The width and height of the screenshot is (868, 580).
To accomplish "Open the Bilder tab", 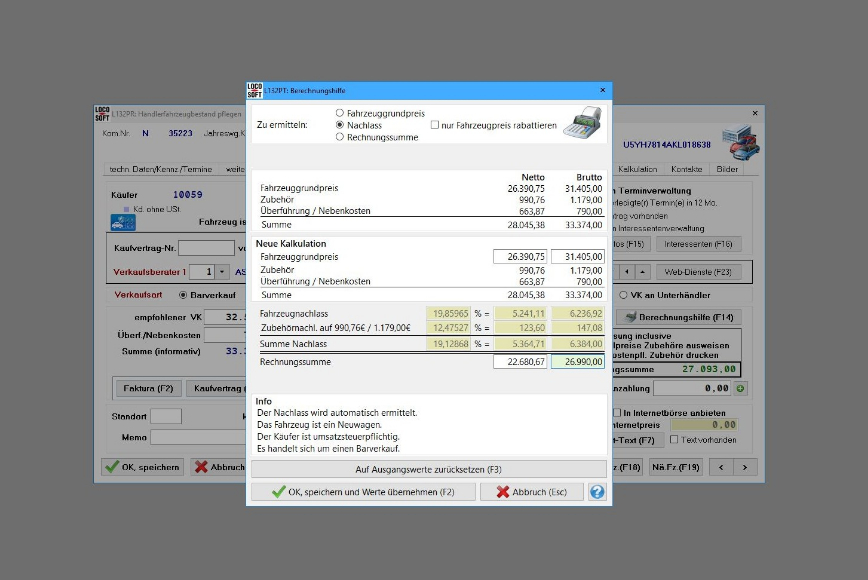I will [x=727, y=169].
